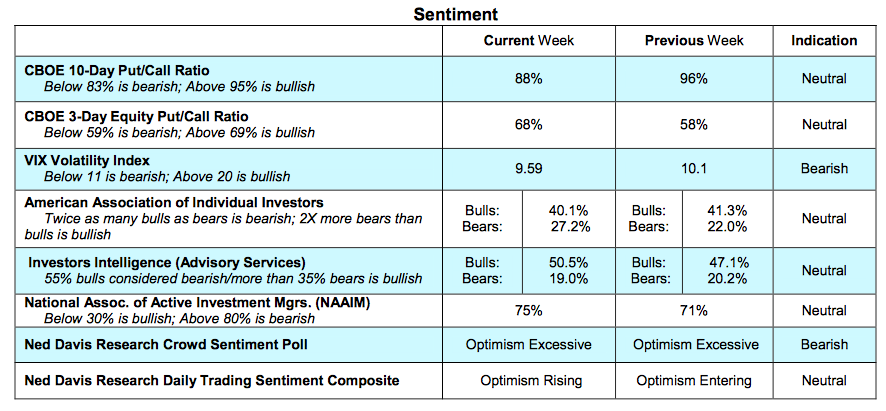Click the Indication column header
The image size is (886, 411).
(824, 41)
